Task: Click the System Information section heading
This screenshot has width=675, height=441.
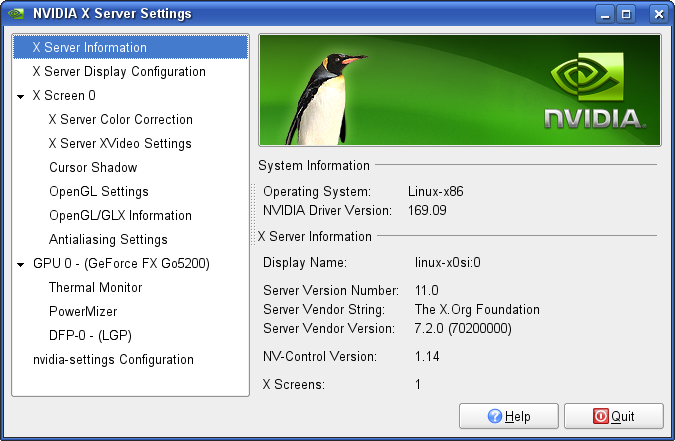Action: click(314, 165)
